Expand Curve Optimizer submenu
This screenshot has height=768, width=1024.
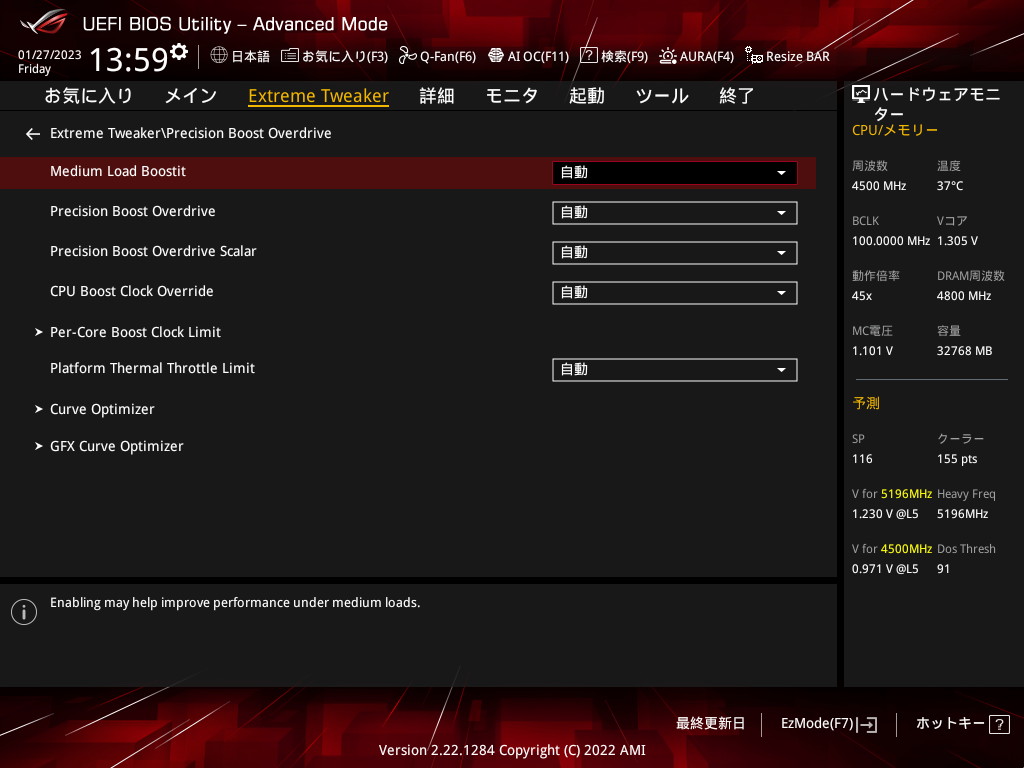pos(102,409)
